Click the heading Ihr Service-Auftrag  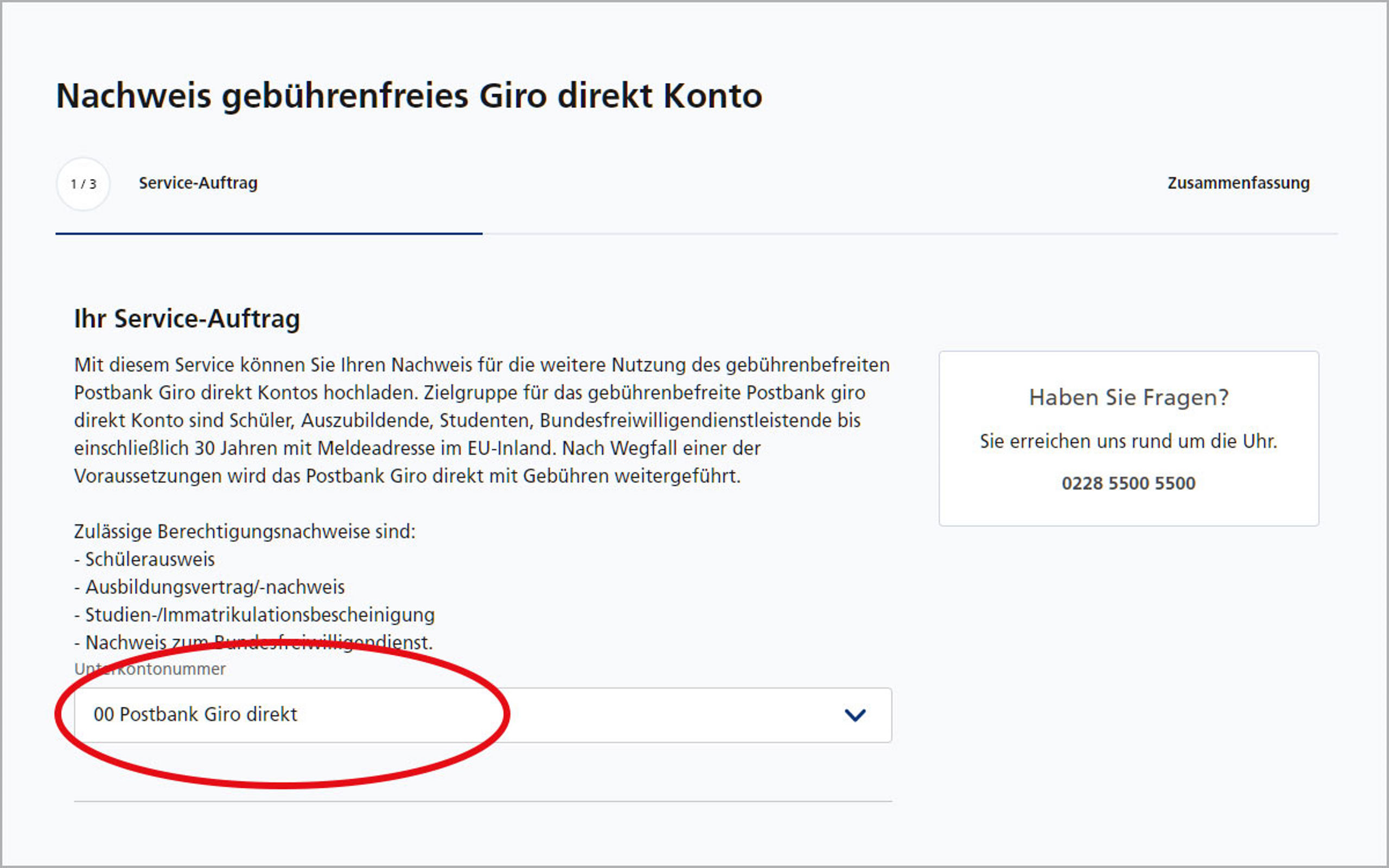(187, 318)
